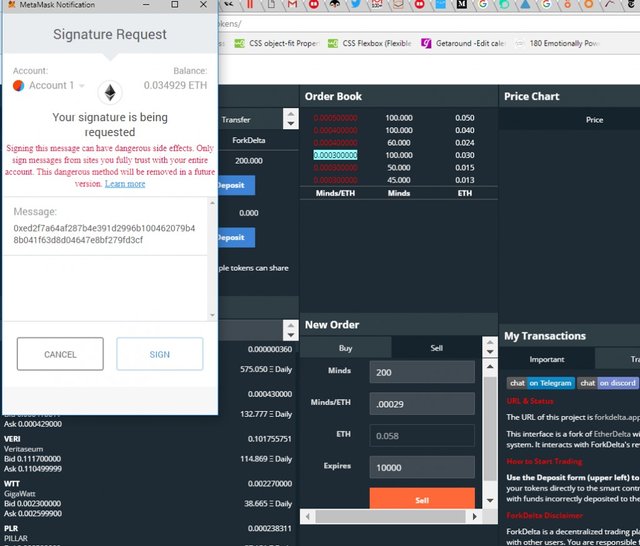Click Deposit button below the 0.000 balance
The height and width of the screenshot is (546, 640).
236,237
